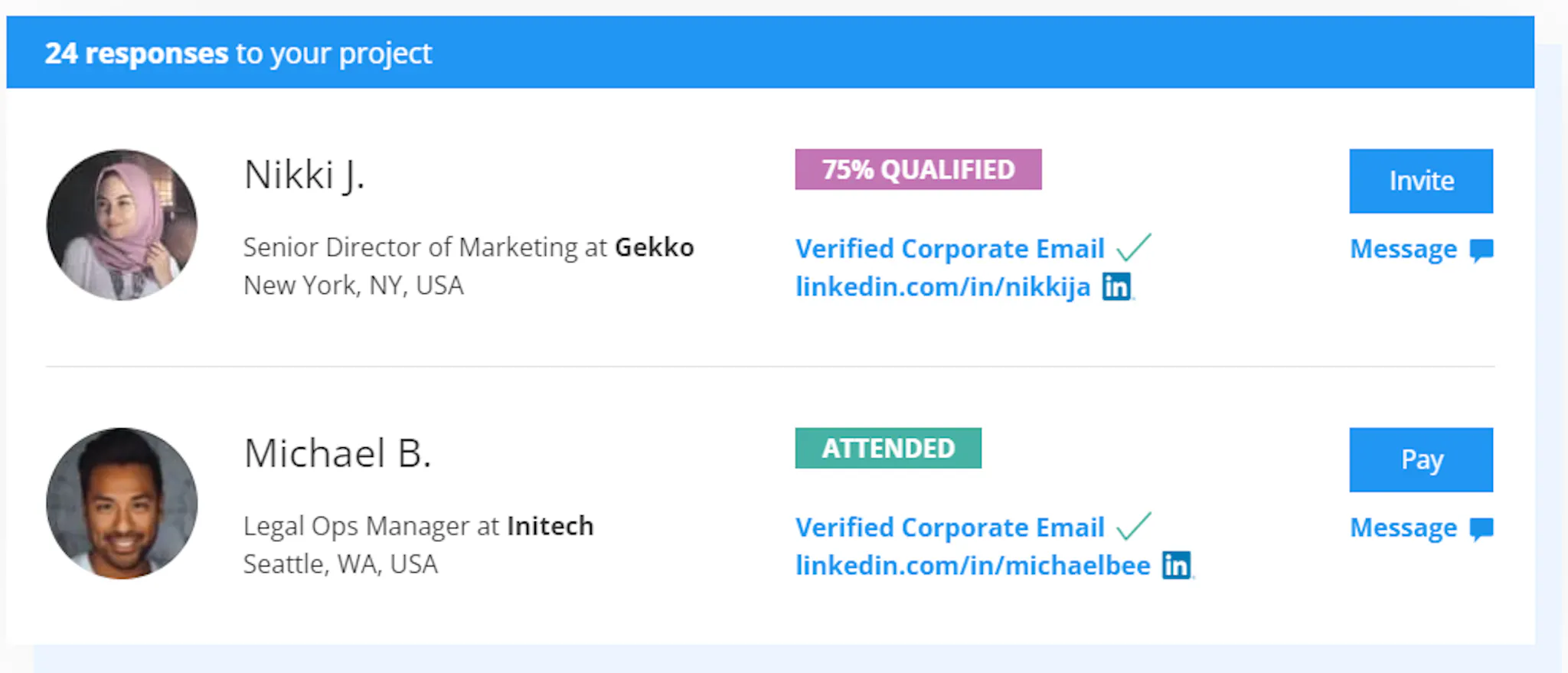The height and width of the screenshot is (673, 1568).
Task: Click chat bubble icon in Nikki's row
Action: [x=1481, y=250]
